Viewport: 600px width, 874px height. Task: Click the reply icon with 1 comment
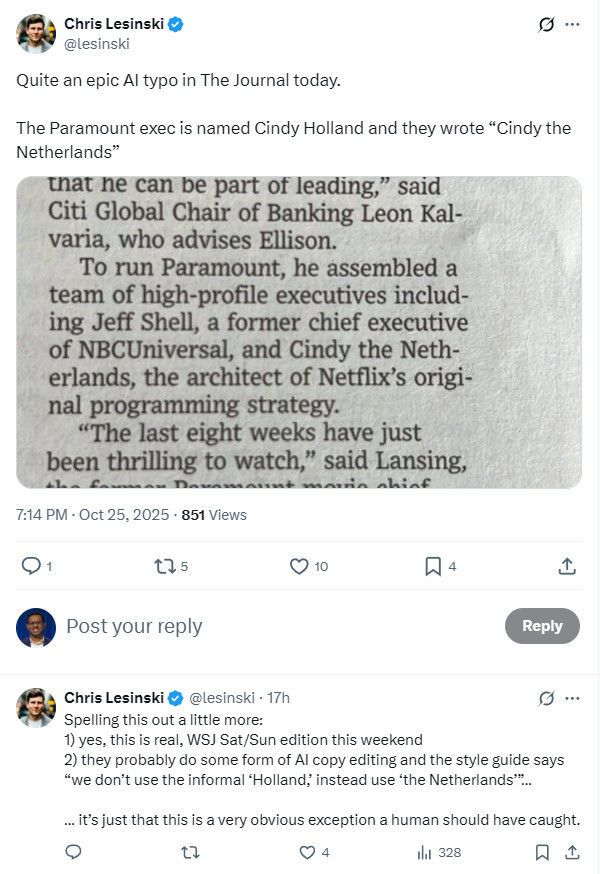[x=31, y=566]
